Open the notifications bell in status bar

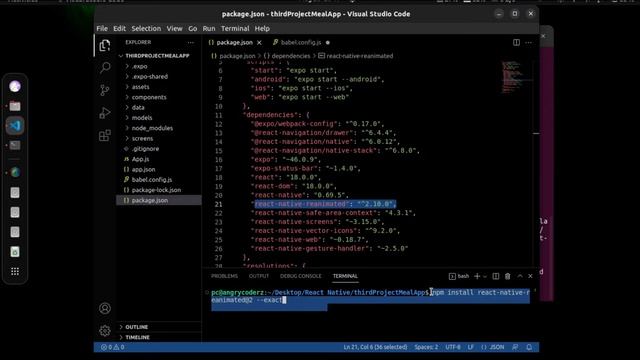click(529, 347)
